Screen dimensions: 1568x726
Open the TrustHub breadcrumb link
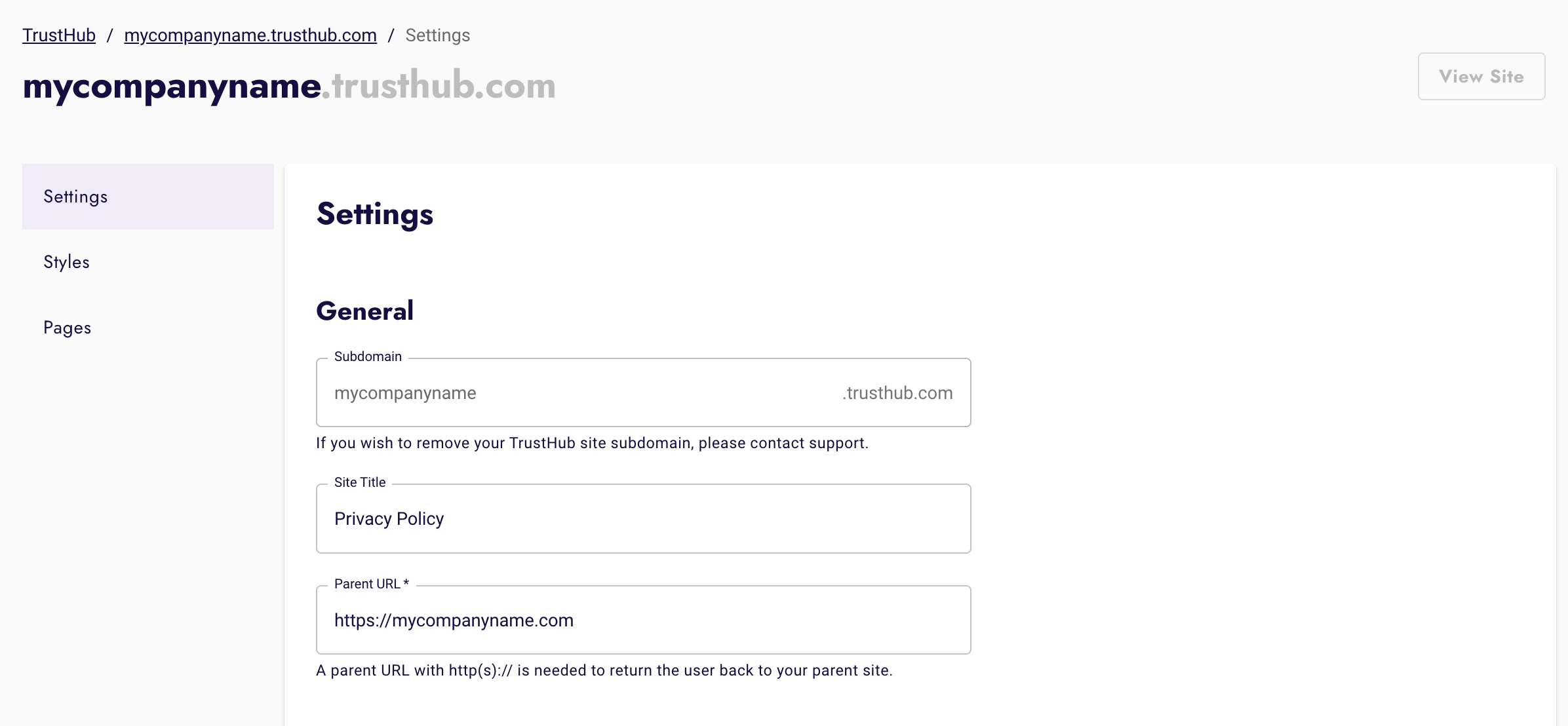click(59, 35)
